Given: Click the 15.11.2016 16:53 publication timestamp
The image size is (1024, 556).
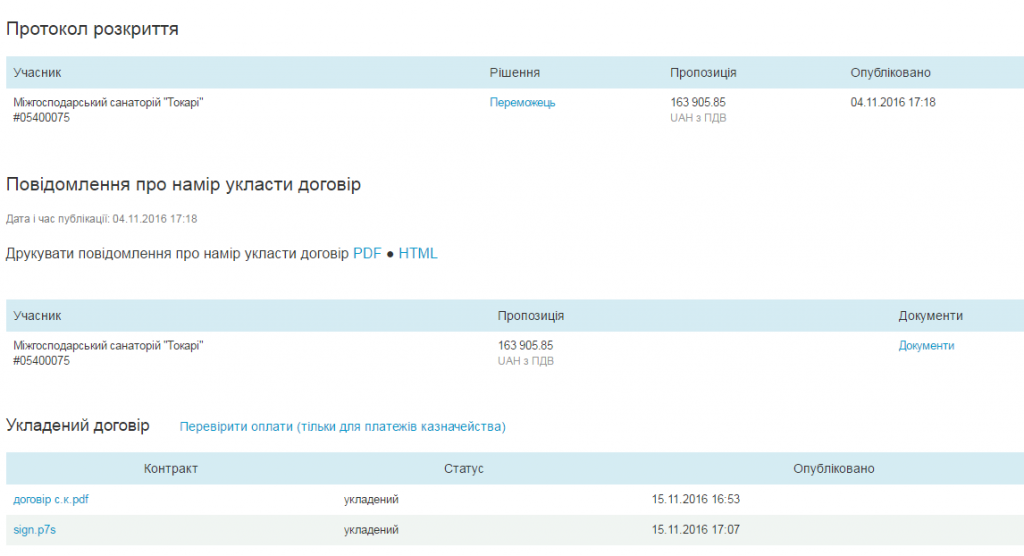Looking at the screenshot, I should 695,500.
